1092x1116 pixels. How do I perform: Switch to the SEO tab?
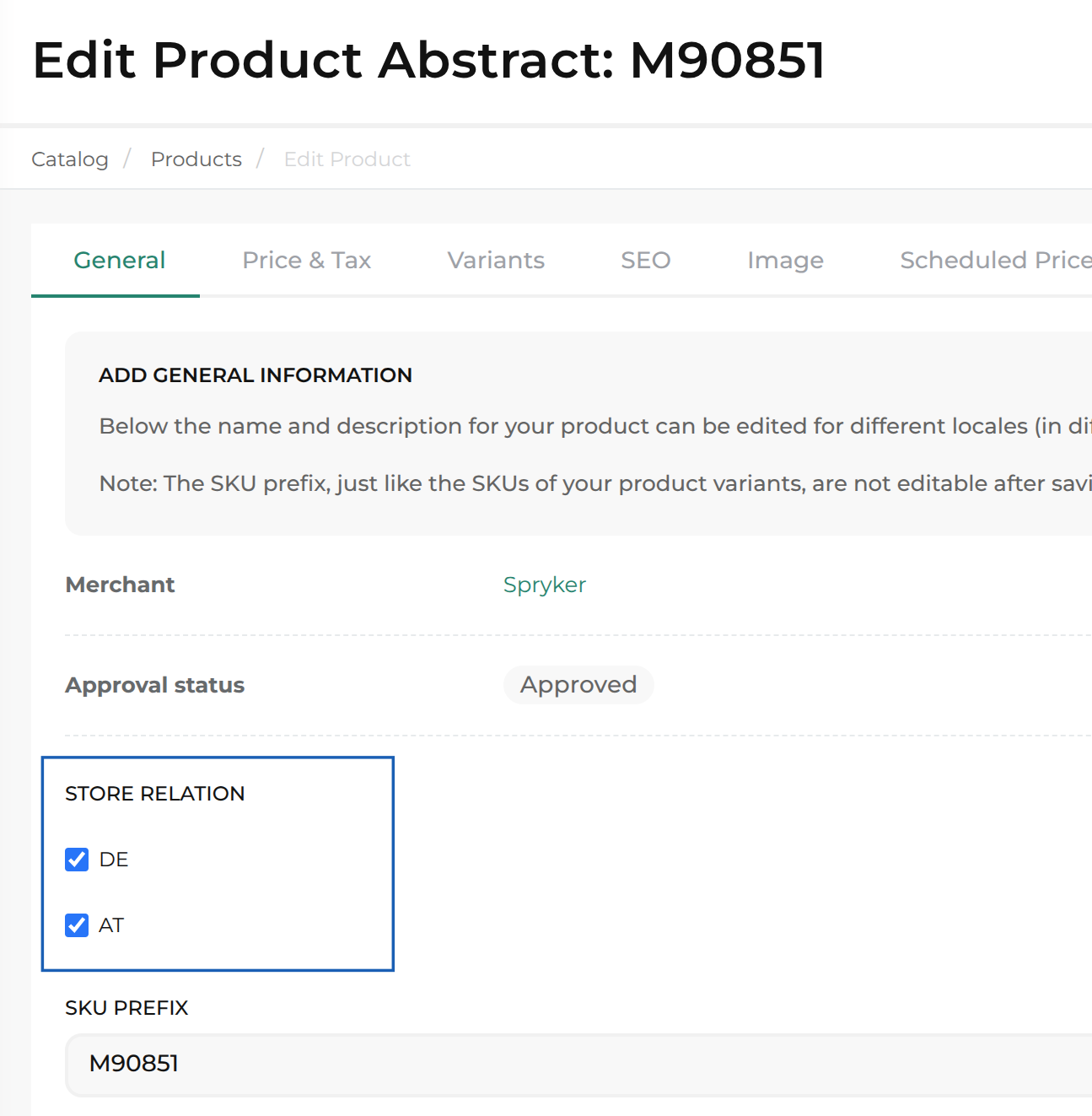pos(645,261)
